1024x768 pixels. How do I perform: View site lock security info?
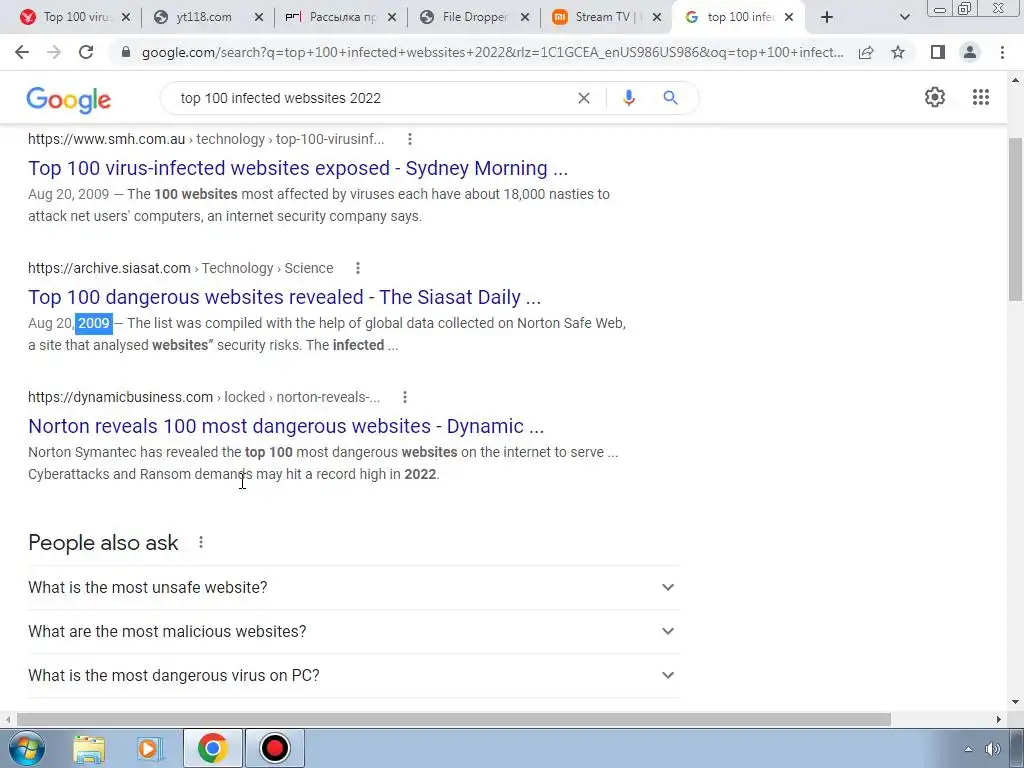[126, 52]
